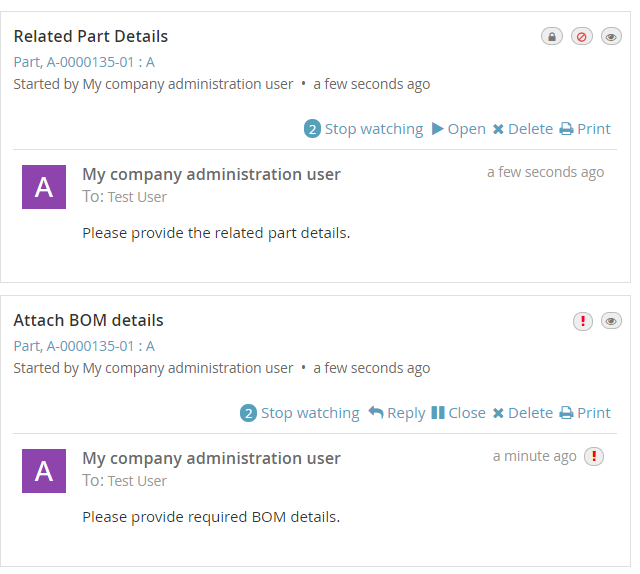Click the red prohibited icon on Related Part Details
The height and width of the screenshot is (574, 640).
pyautogui.click(x=582, y=37)
